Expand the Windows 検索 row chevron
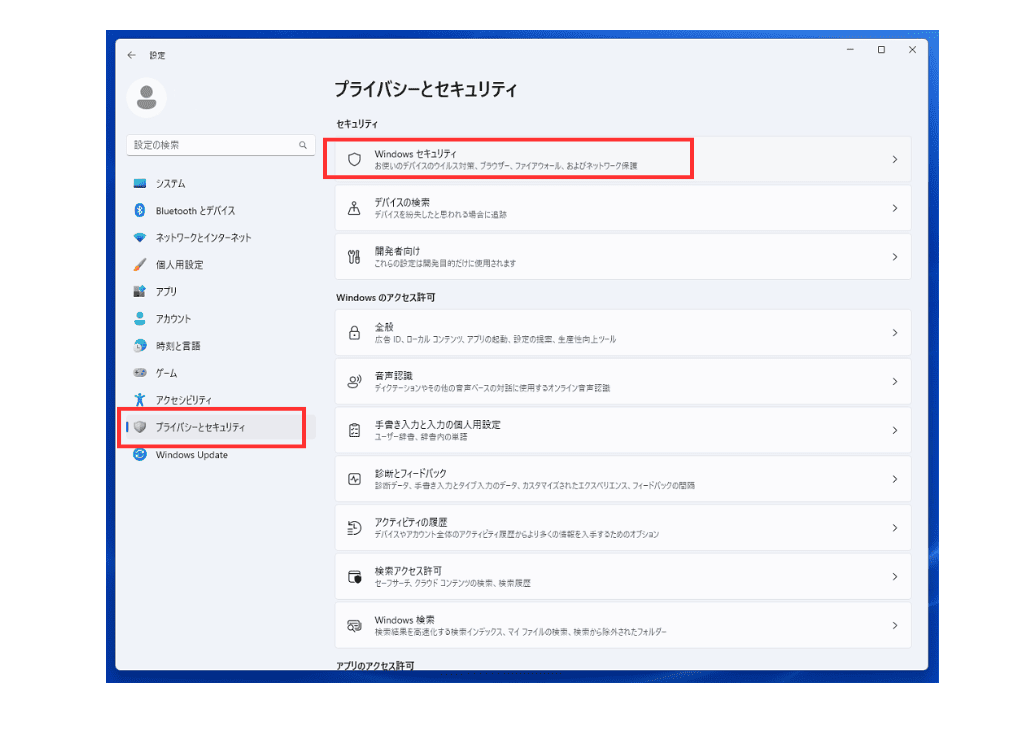Screen dimensions: 1024x745 897,625
